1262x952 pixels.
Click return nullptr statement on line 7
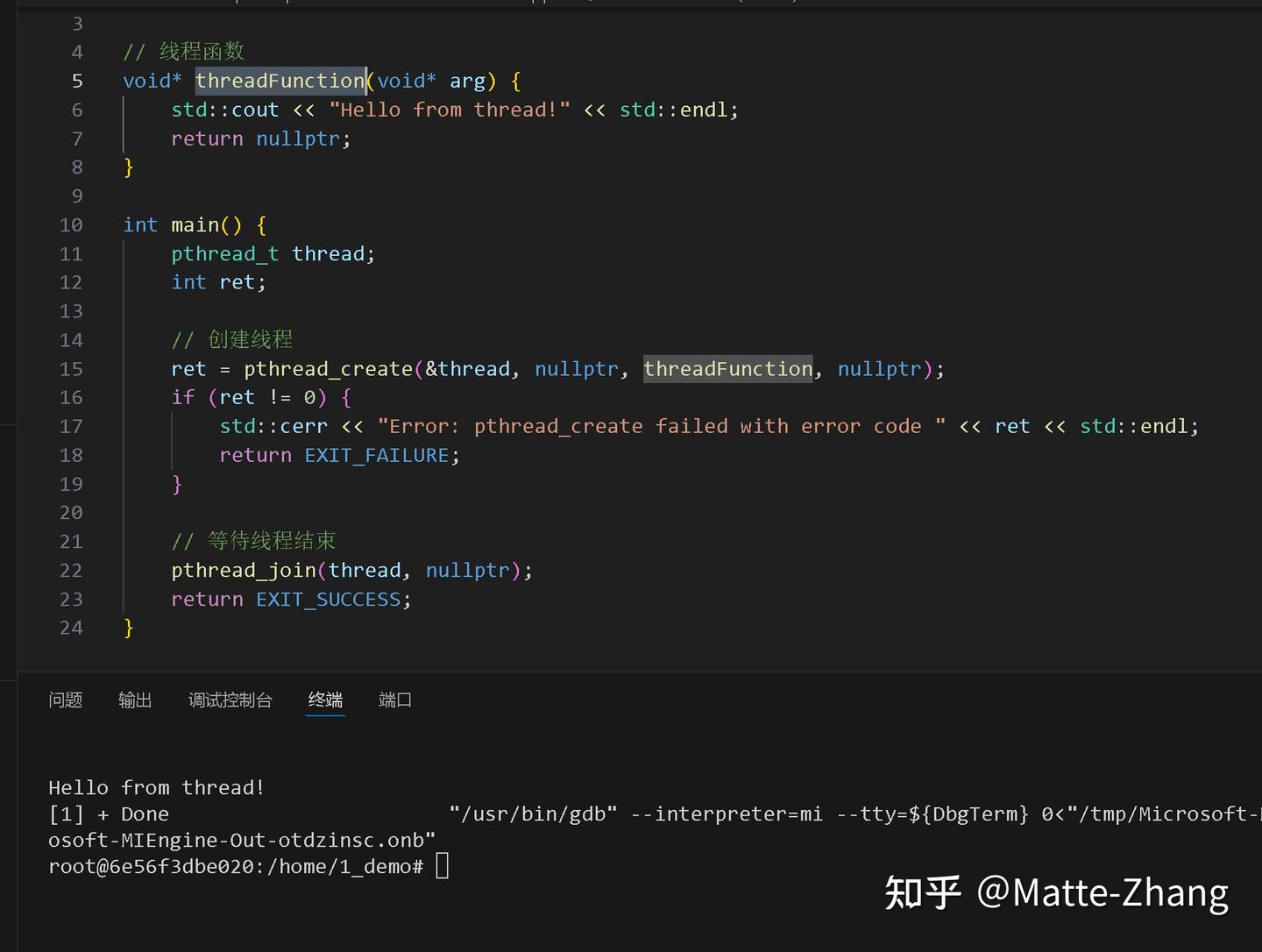(261, 139)
